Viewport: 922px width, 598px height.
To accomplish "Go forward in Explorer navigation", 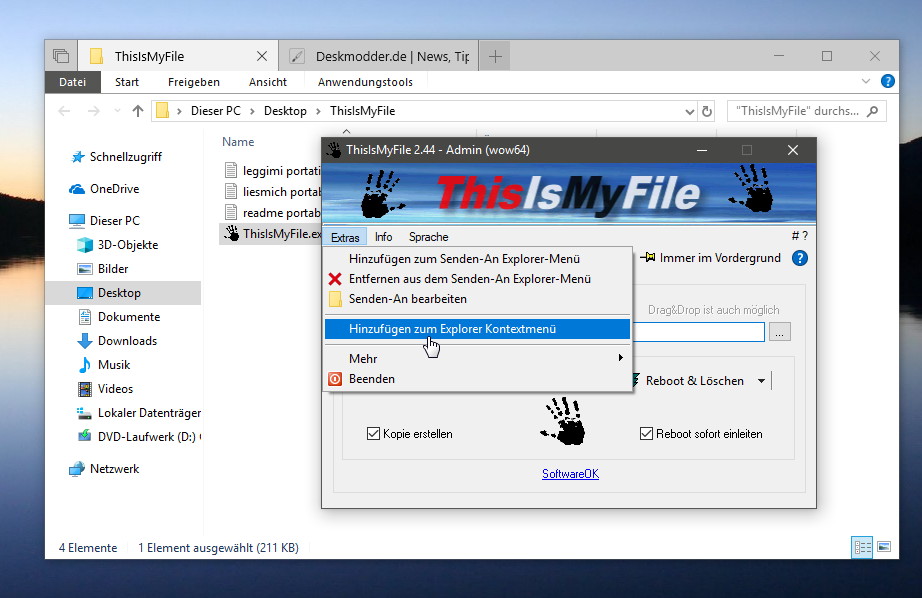I will click(93, 111).
